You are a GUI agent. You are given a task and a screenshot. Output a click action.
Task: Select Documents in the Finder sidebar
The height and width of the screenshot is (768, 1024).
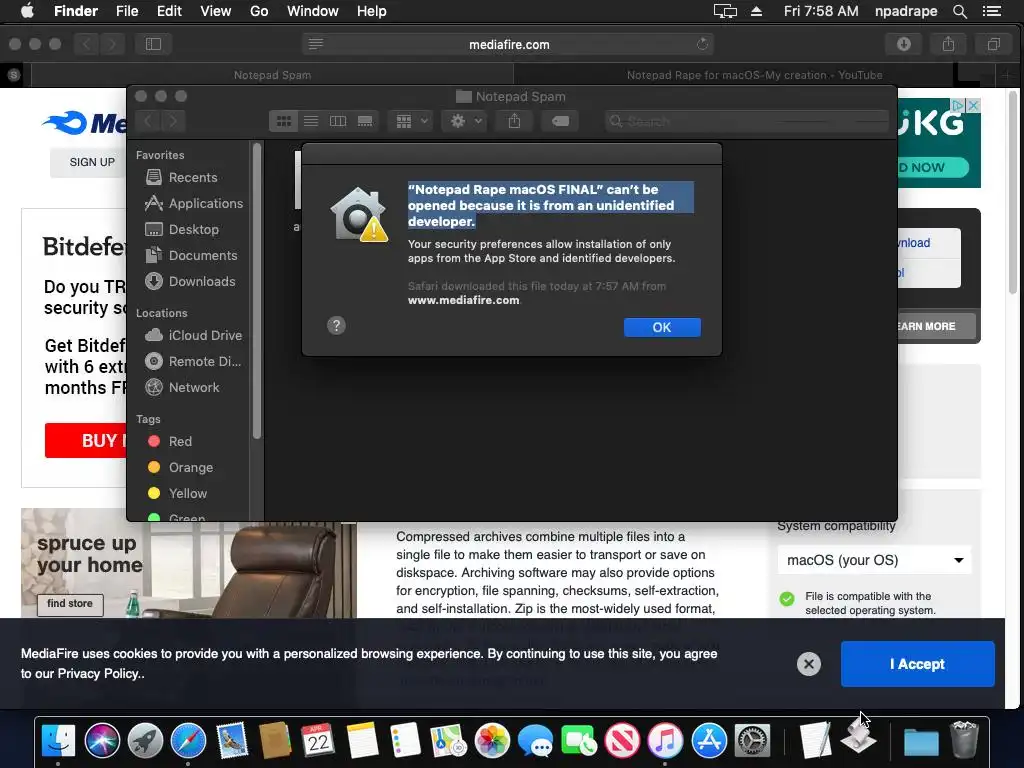[x=191, y=255]
